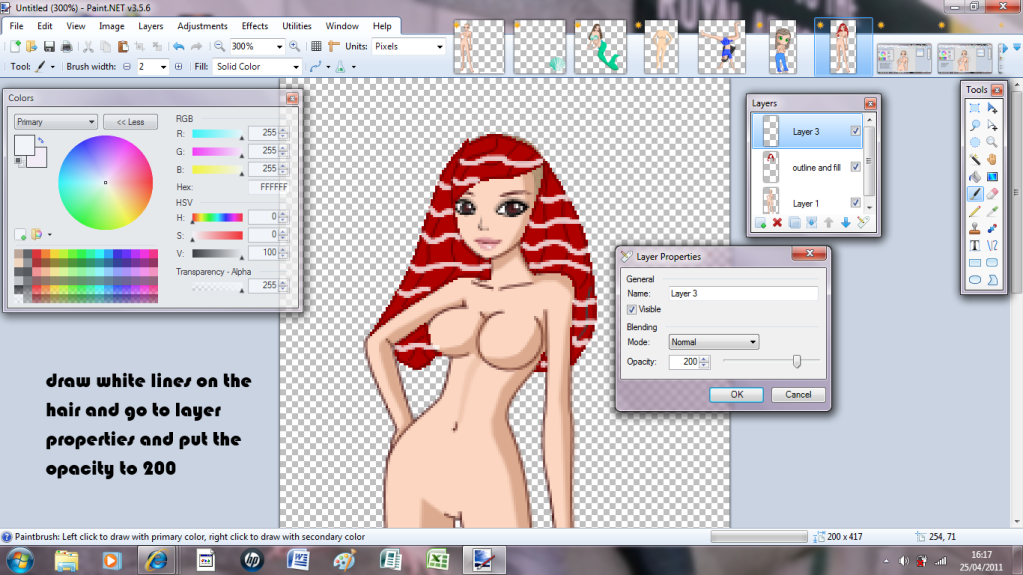Open the Primary color selector dropdown

click(55, 122)
